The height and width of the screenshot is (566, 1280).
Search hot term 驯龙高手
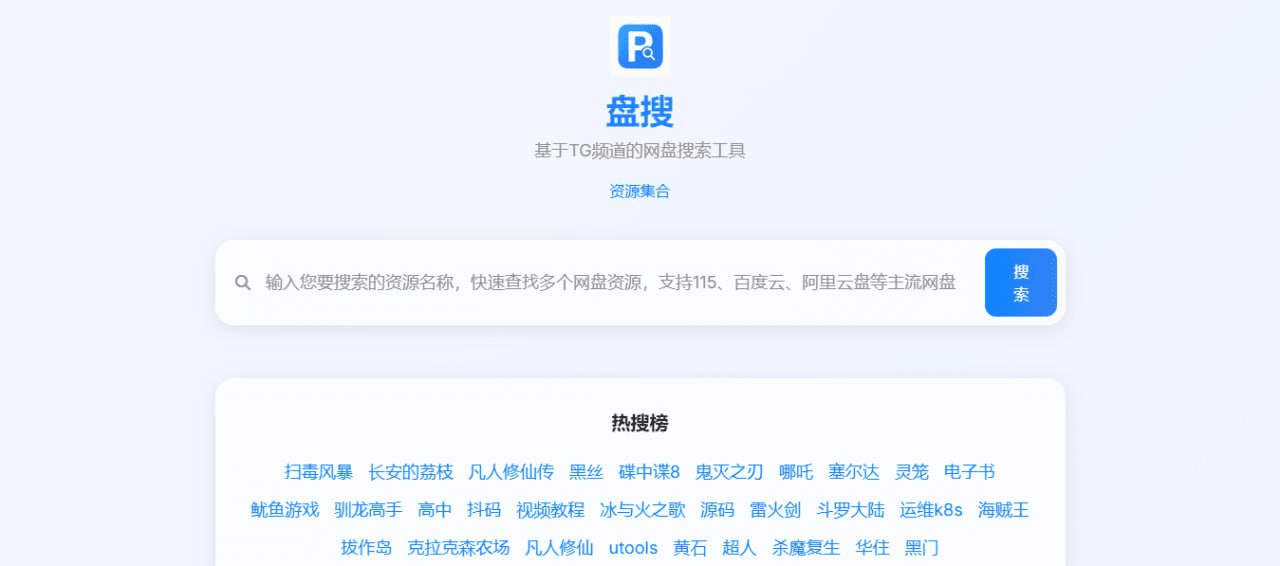[368, 510]
